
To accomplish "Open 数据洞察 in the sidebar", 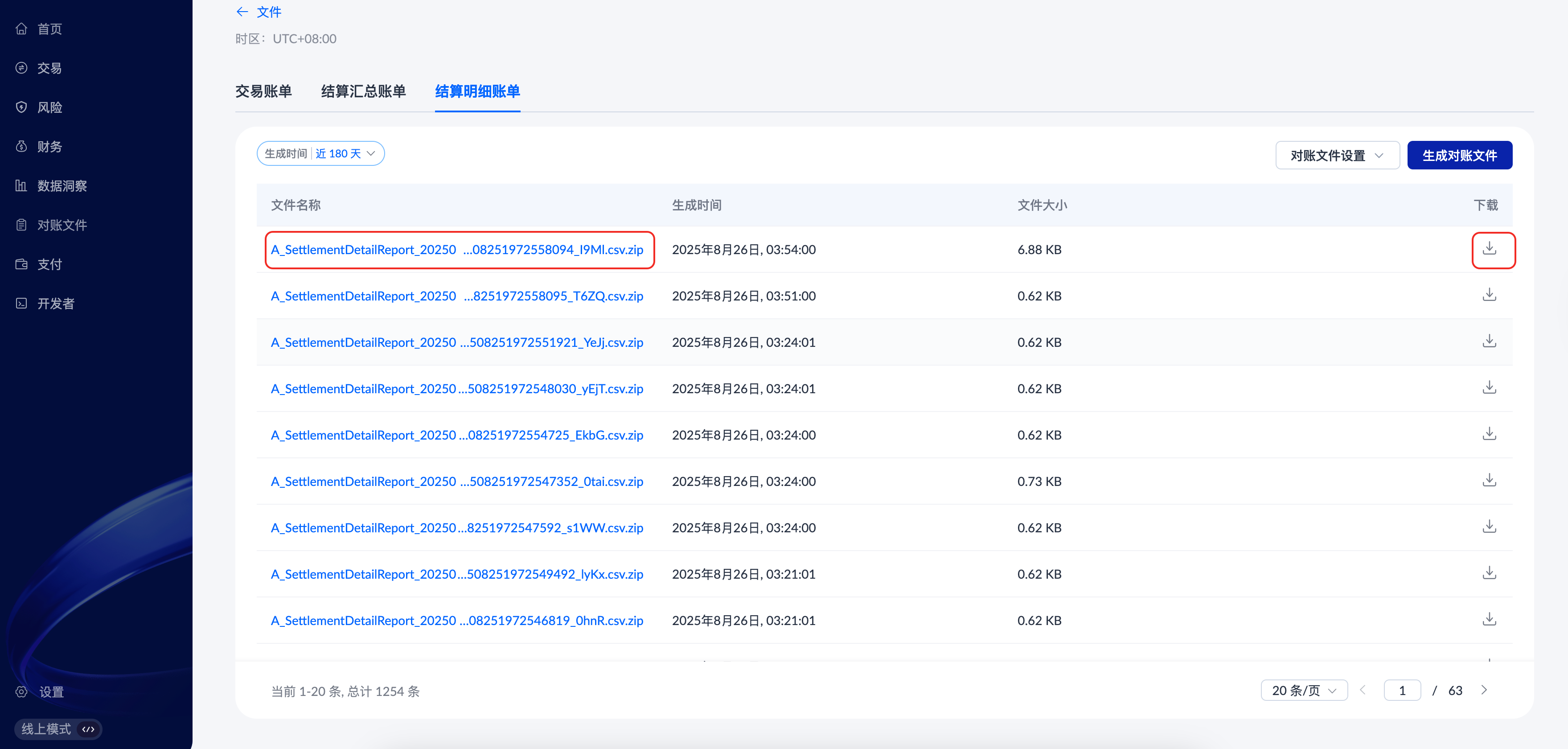I will 62,186.
